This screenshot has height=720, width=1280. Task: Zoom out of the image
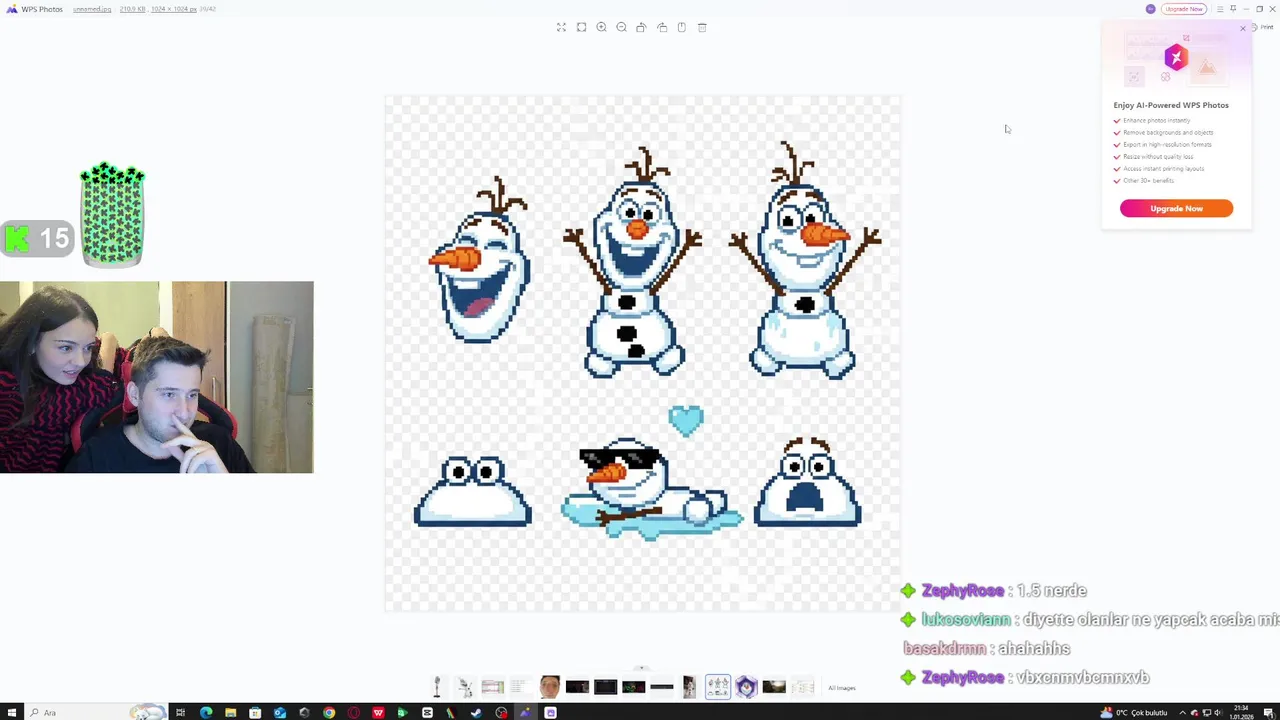point(621,27)
